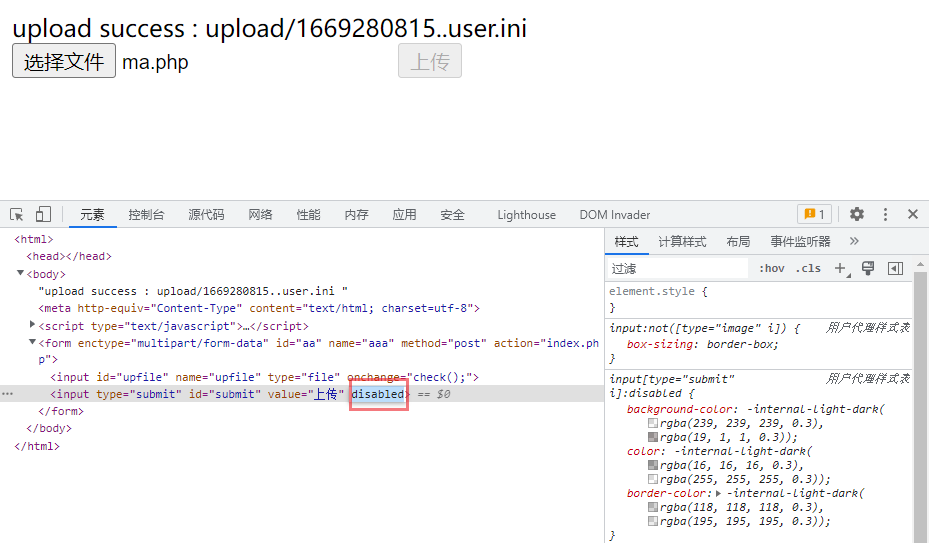The width and height of the screenshot is (929, 543).
Task: Click the box-sizing: border-box declaration
Action: [703, 344]
